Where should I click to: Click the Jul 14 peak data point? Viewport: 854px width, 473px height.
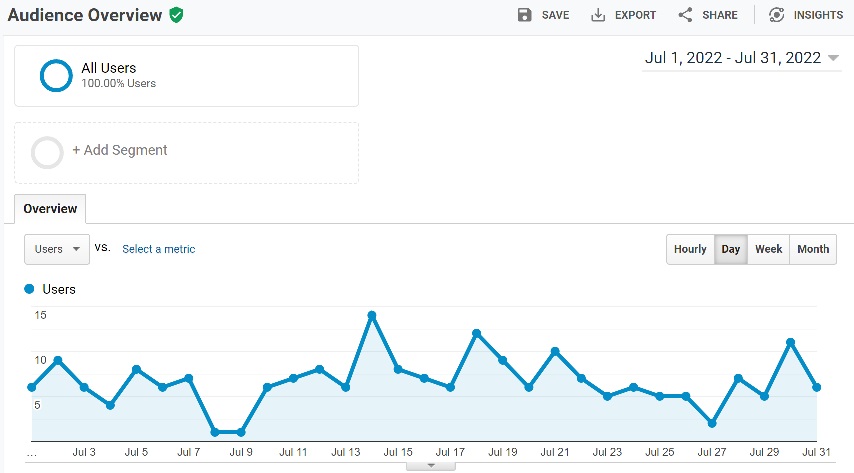pos(371,315)
